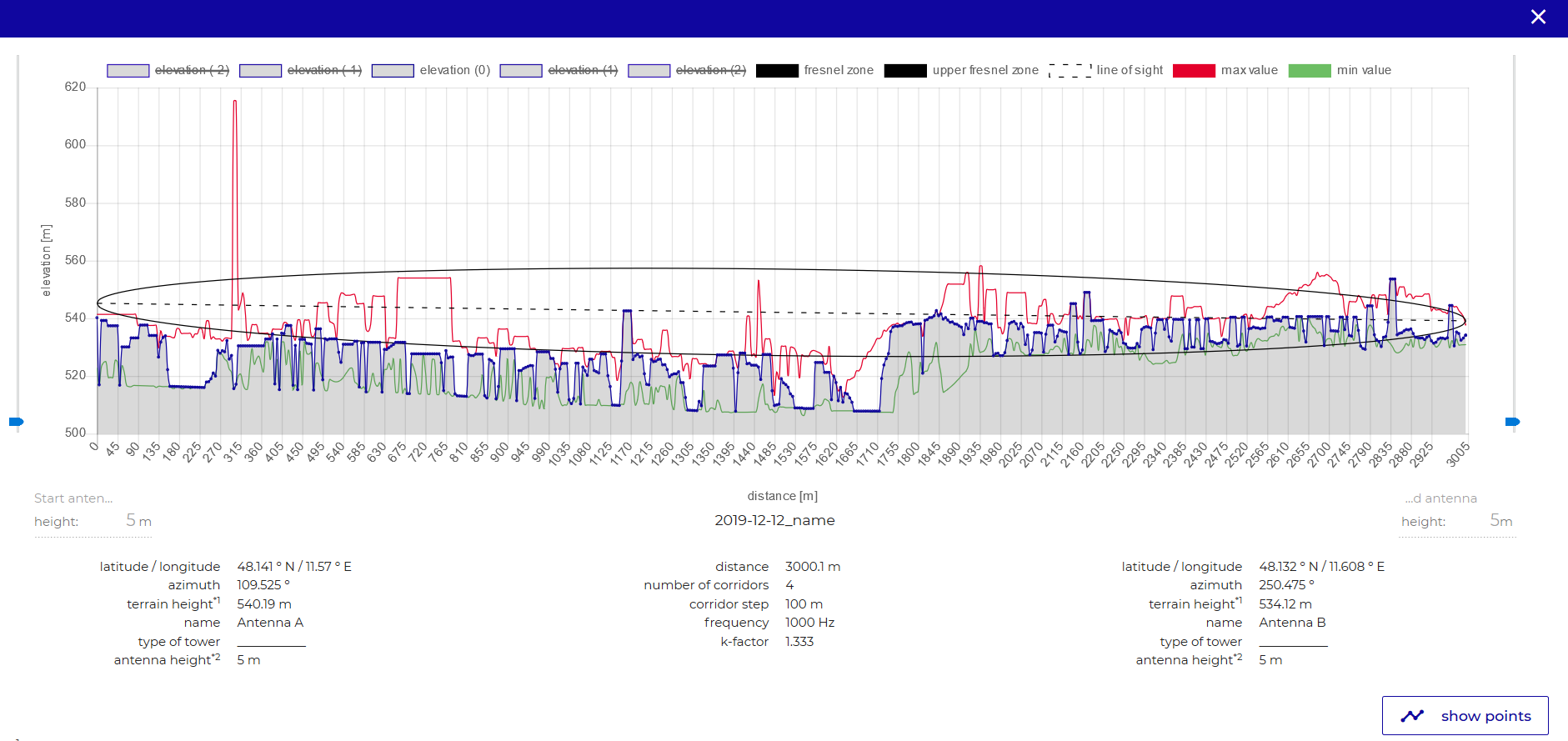The height and width of the screenshot is (741, 1568).
Task: Toggle the elevation (2) legend entry
Action: click(687, 70)
